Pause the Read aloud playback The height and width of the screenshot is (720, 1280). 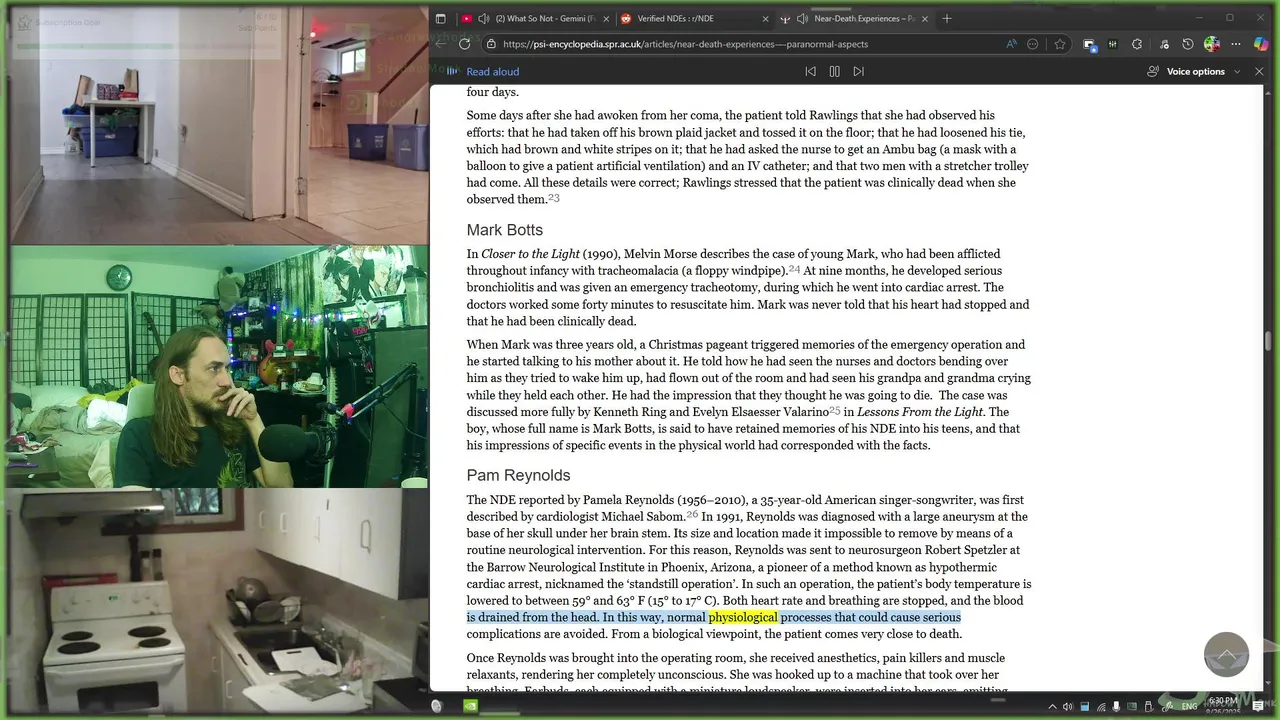coord(834,72)
